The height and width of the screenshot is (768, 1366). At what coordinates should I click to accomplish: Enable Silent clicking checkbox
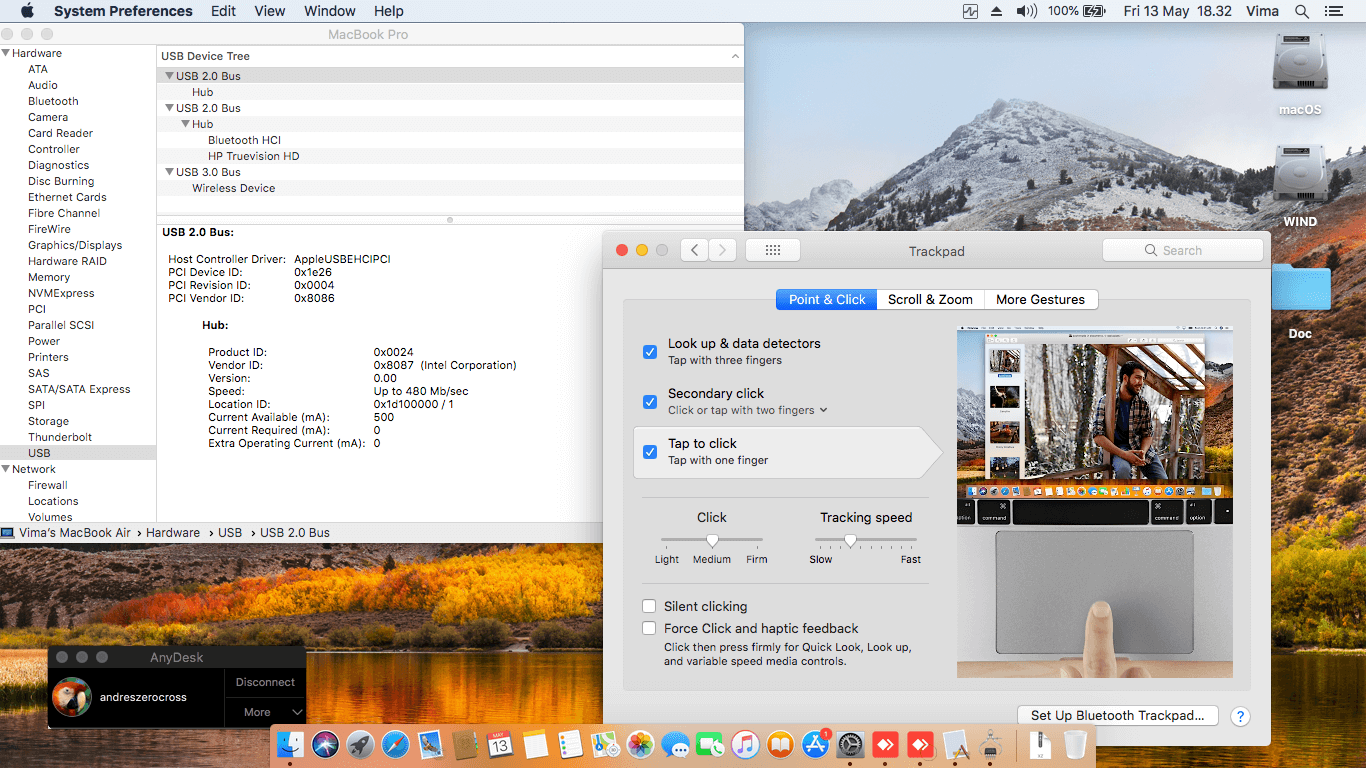[x=650, y=606]
